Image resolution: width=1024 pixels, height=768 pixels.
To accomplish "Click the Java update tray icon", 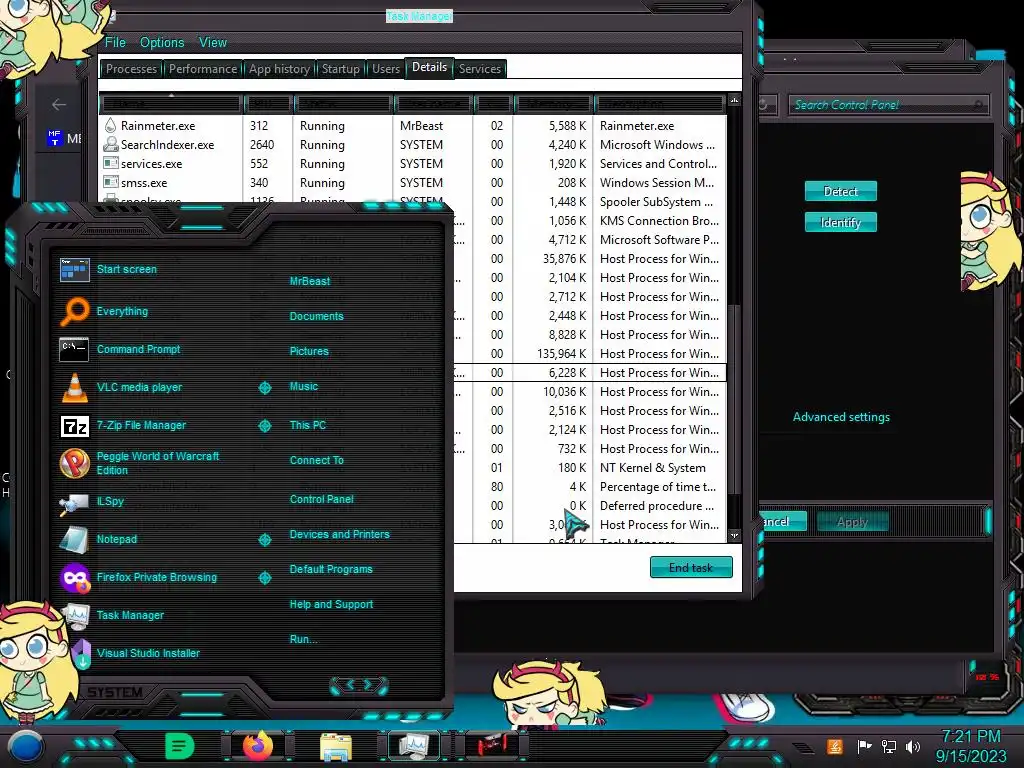I will (835, 746).
